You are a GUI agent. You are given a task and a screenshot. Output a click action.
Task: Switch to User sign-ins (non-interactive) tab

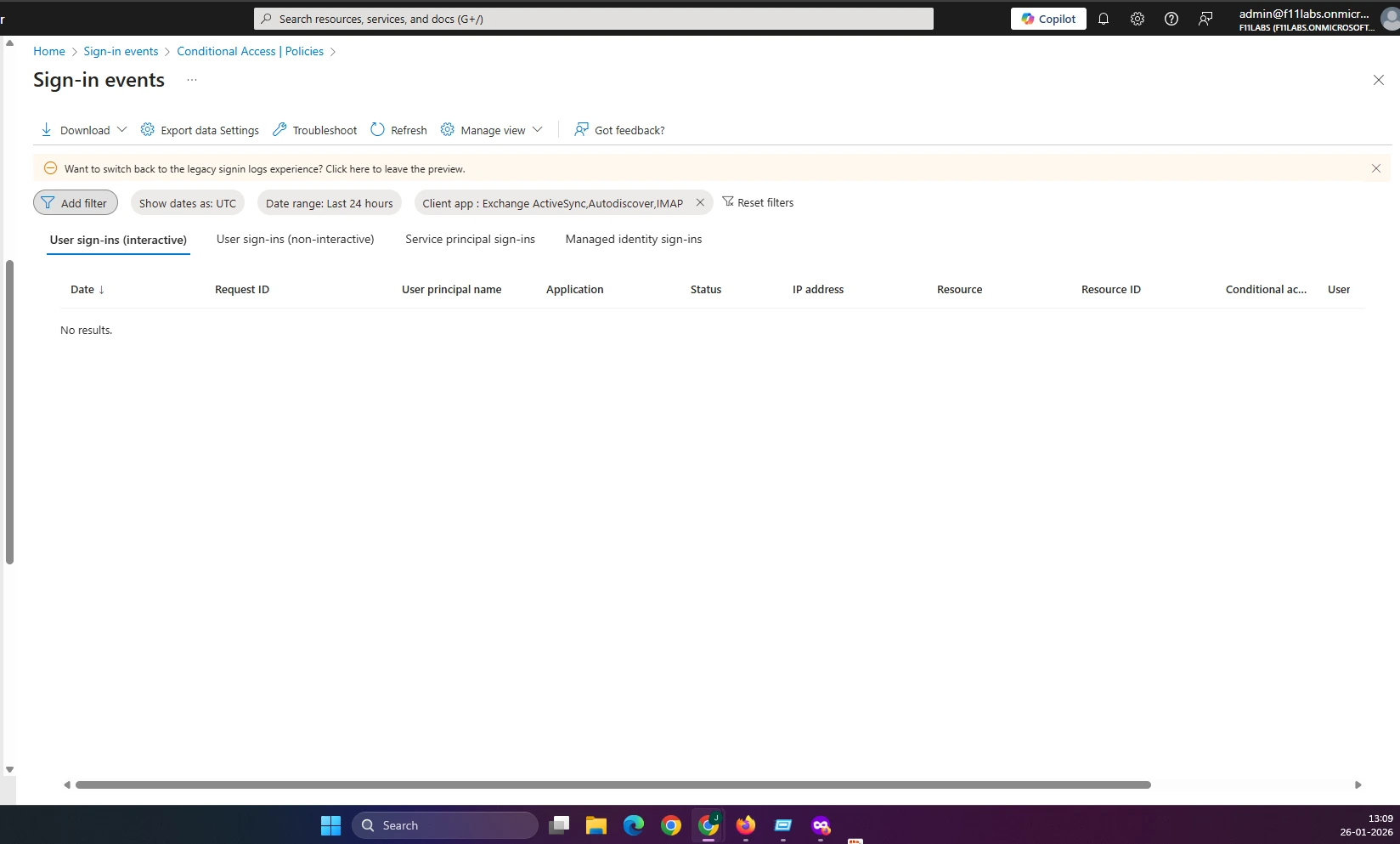pyautogui.click(x=295, y=240)
